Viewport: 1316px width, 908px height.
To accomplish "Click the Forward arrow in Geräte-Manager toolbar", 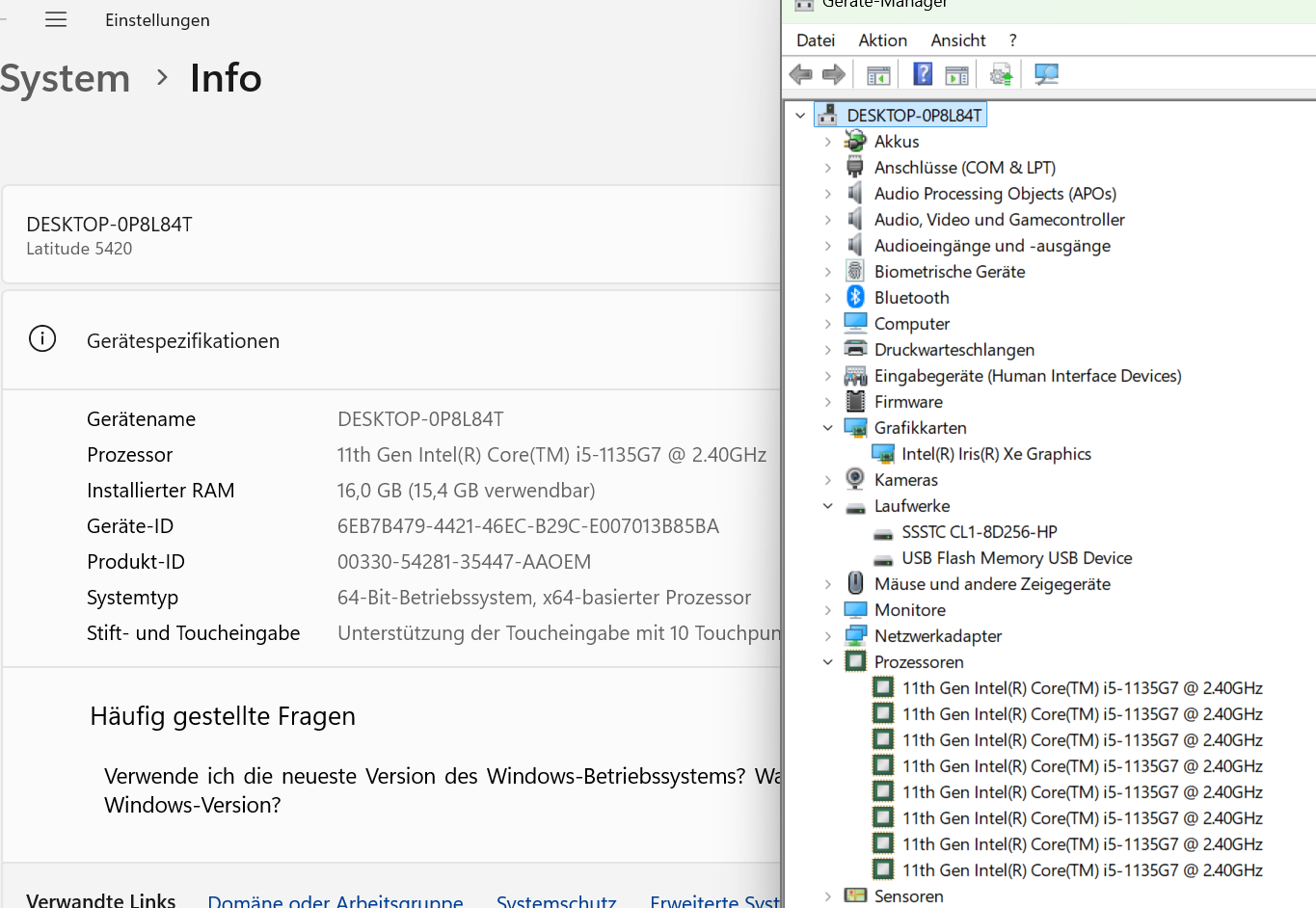I will click(x=834, y=74).
